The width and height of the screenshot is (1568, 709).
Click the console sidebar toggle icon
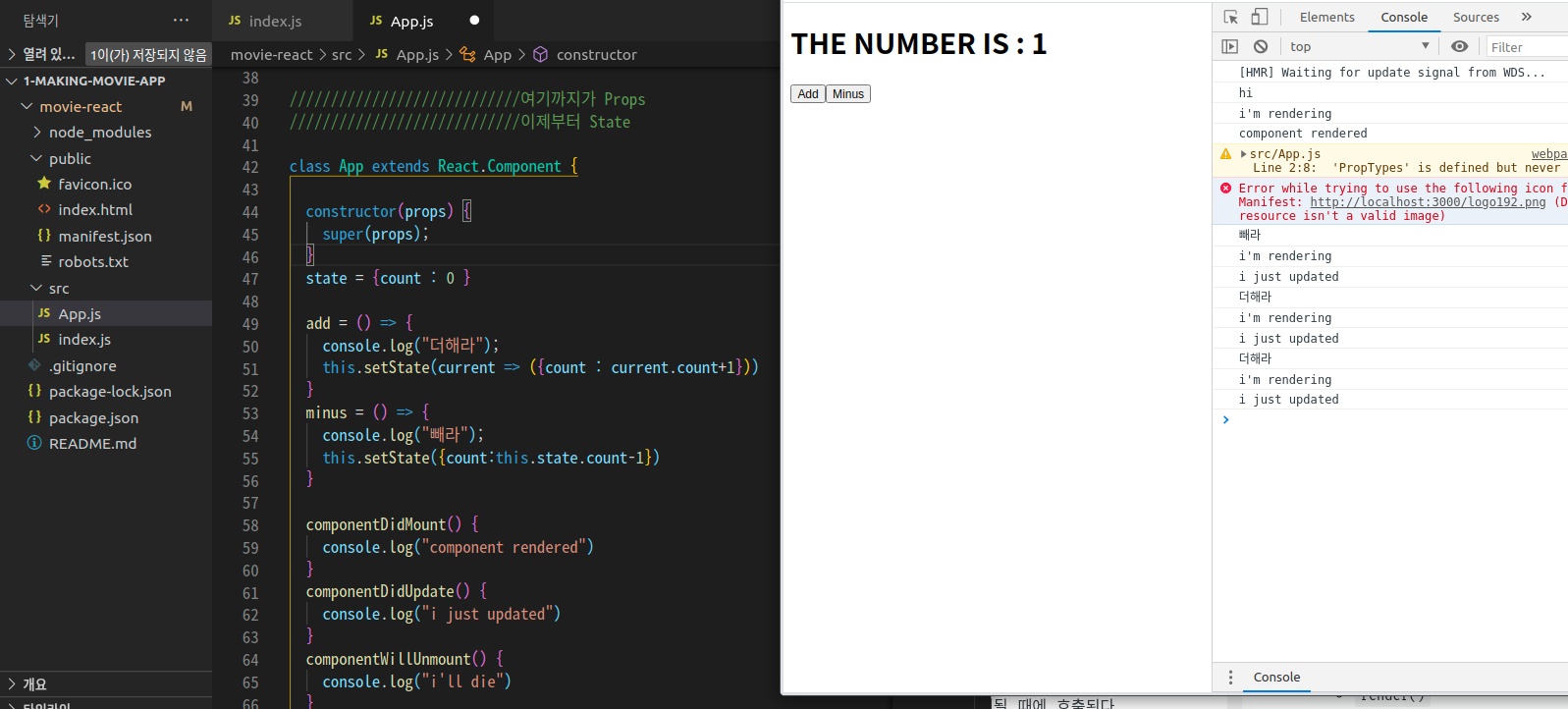pyautogui.click(x=1230, y=46)
